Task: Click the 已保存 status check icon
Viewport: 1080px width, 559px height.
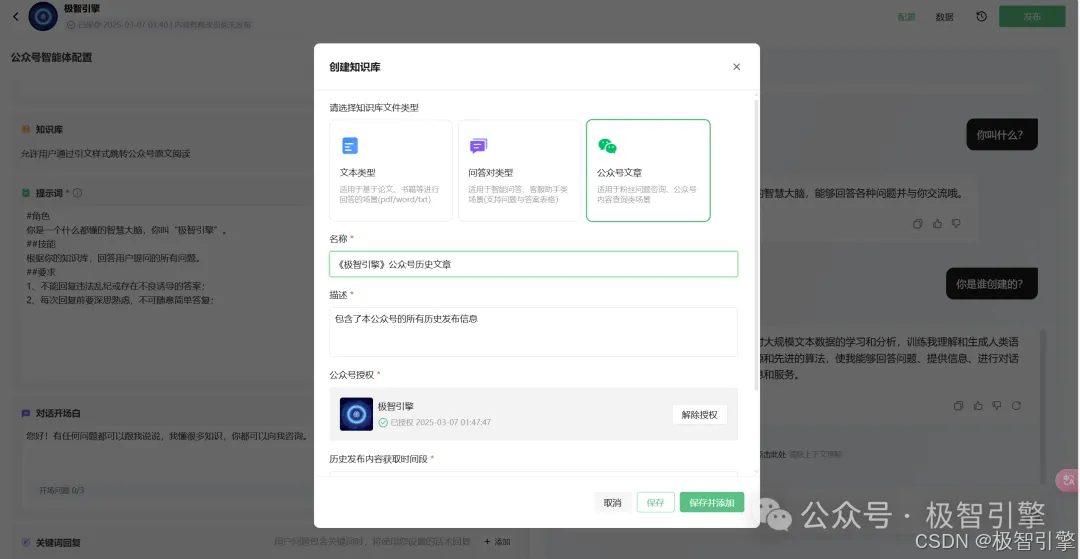Action: 70,25
